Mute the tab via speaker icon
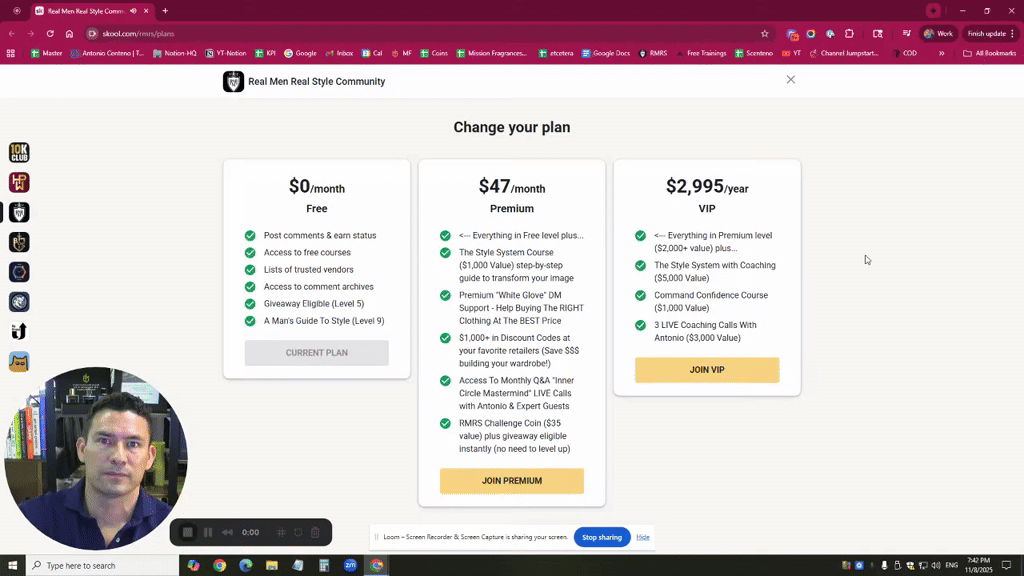This screenshot has height=576, width=1024. coord(133,11)
